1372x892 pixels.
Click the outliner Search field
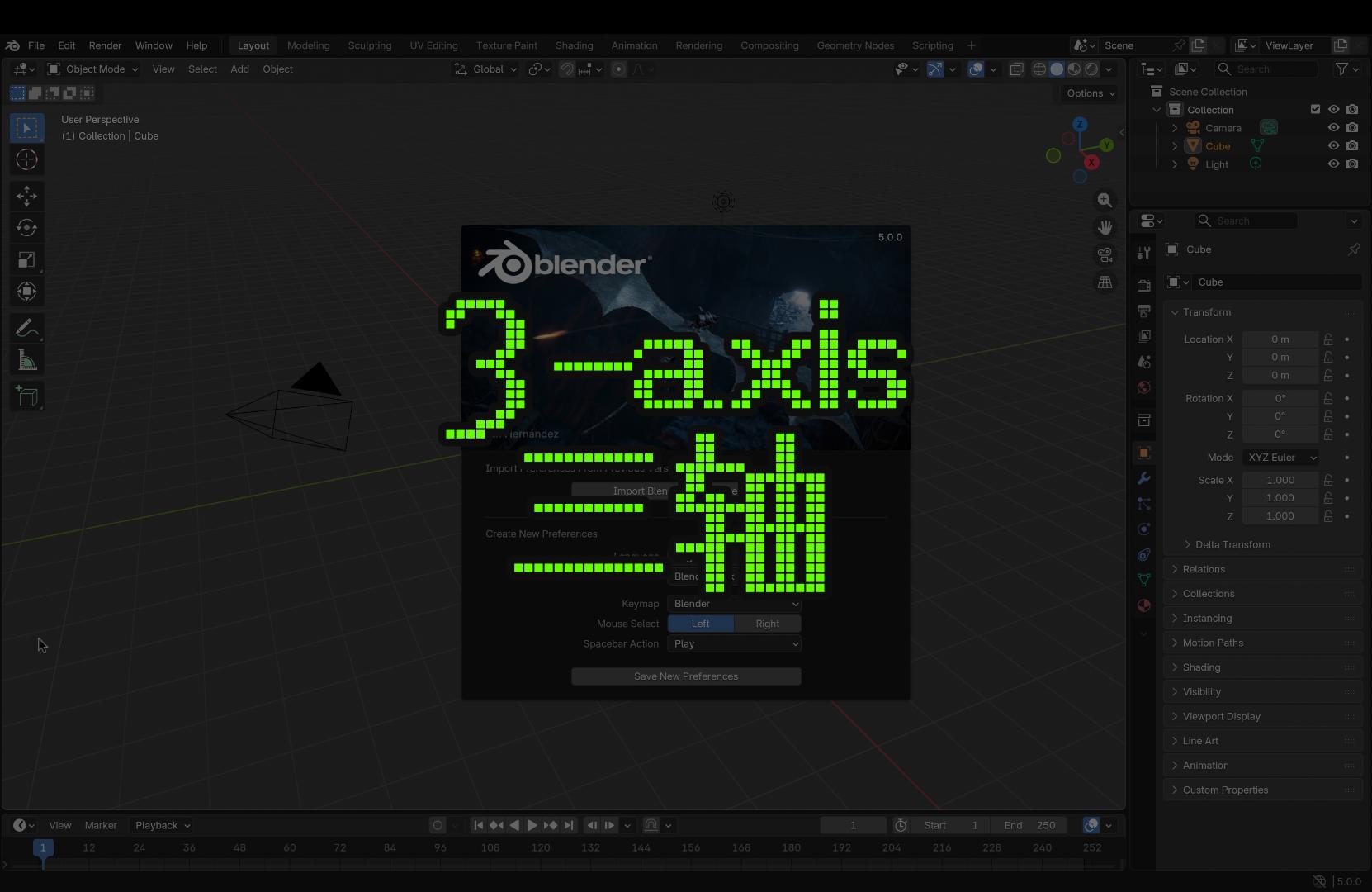[1266, 69]
